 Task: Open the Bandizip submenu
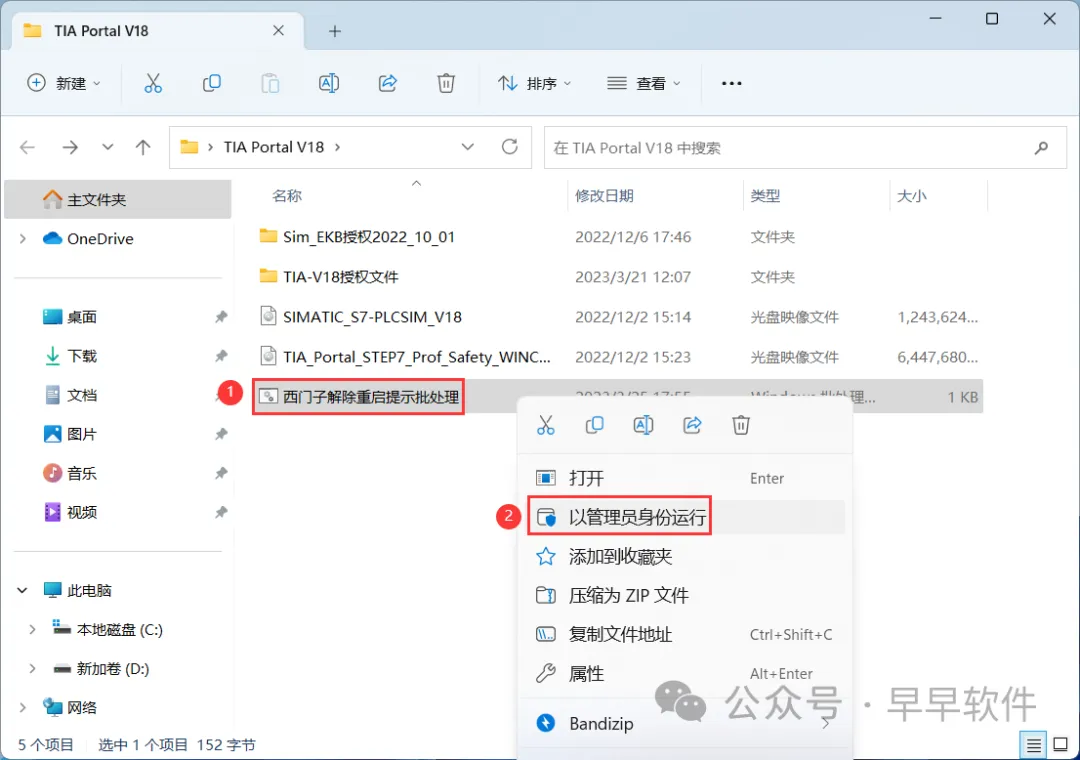(686, 723)
